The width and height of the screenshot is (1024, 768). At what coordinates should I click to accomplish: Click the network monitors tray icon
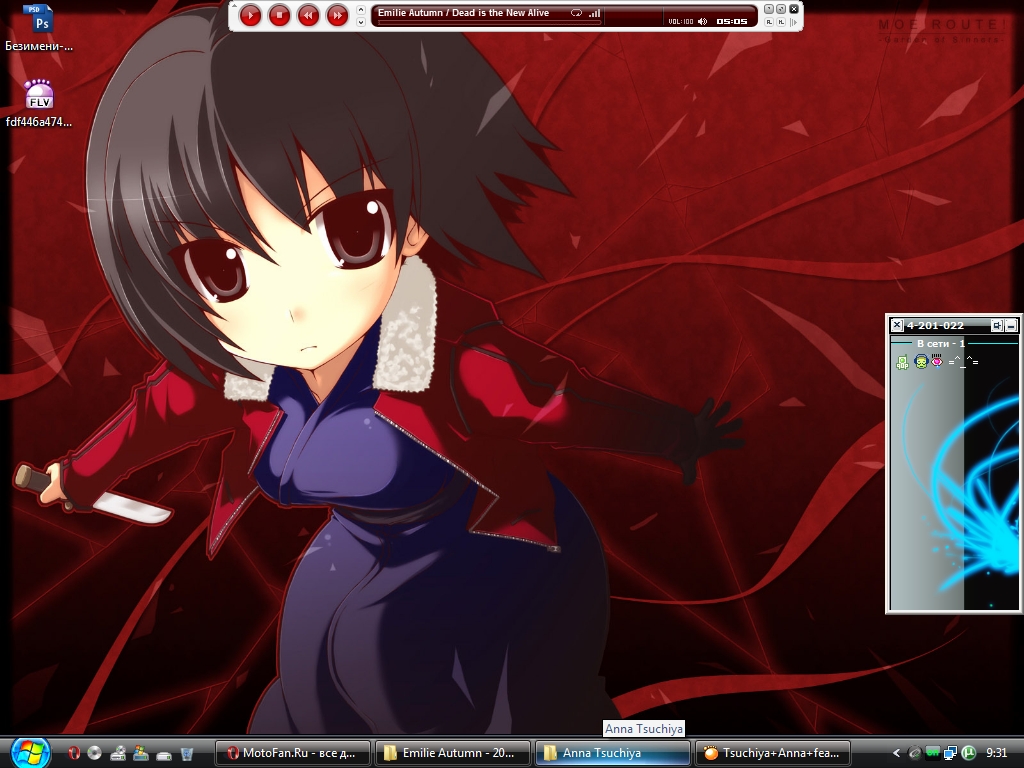(x=950, y=753)
